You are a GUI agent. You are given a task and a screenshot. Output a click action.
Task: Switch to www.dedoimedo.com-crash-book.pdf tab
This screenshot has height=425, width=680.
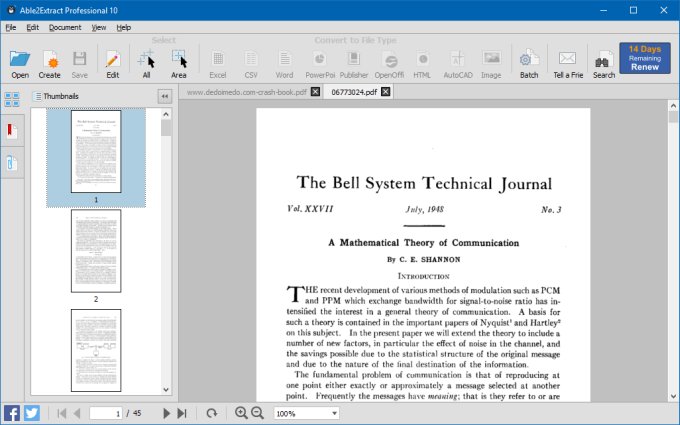click(246, 92)
